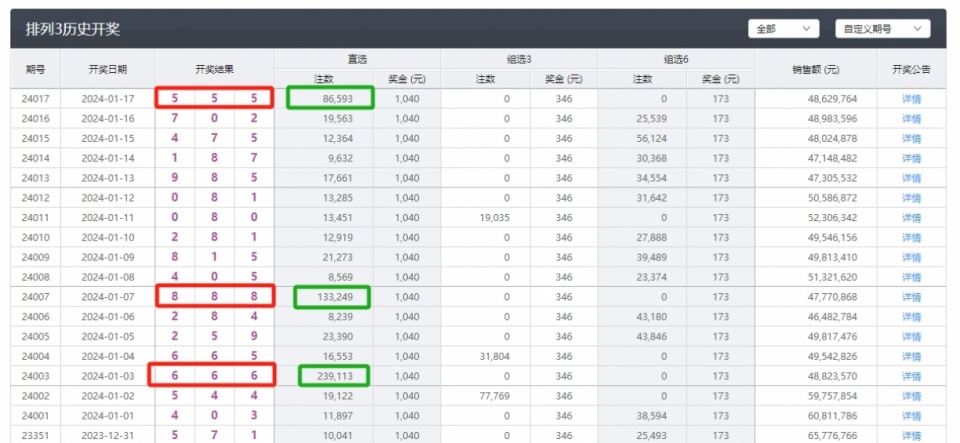Image resolution: width=960 pixels, height=443 pixels.
Task: Open the 全部 dropdown filter
Action: click(x=783, y=29)
